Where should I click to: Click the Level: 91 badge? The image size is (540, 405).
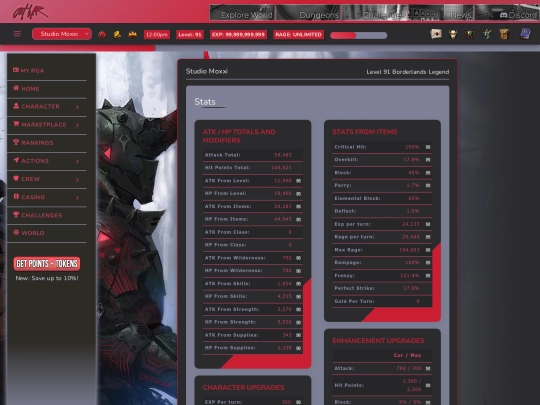pyautogui.click(x=190, y=34)
